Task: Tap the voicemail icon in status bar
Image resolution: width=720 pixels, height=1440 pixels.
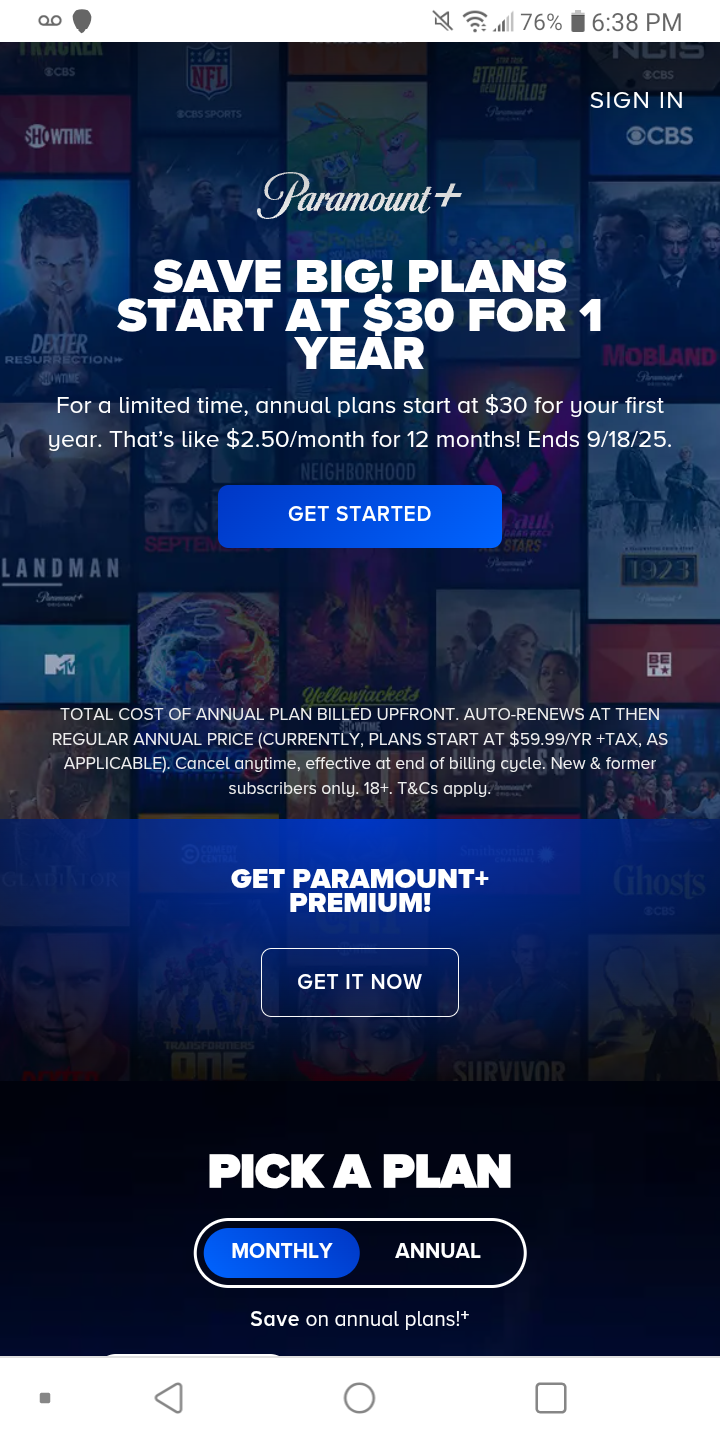Action: (x=50, y=21)
